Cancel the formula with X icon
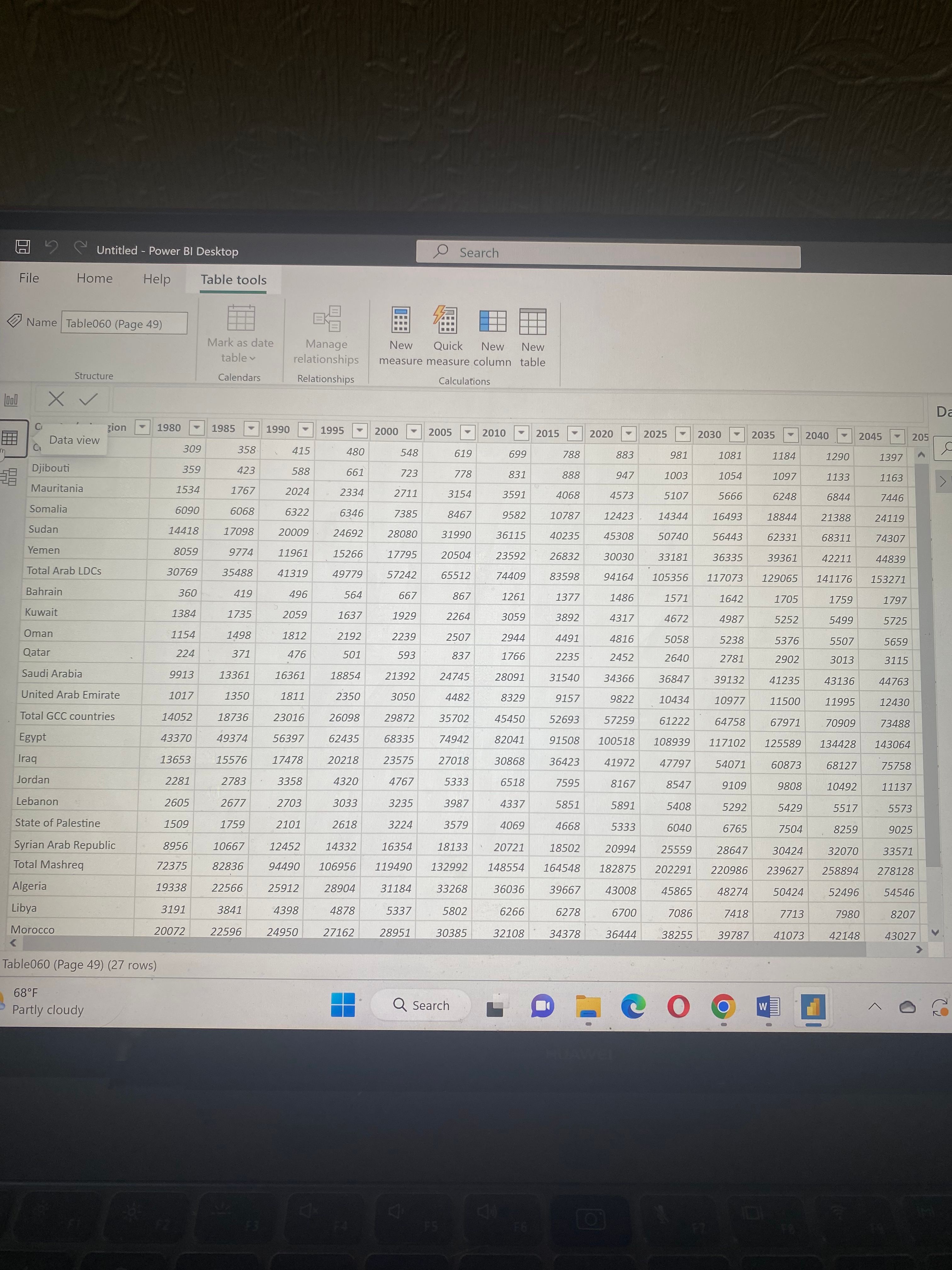Viewport: 952px width, 1270px height. coord(56,398)
